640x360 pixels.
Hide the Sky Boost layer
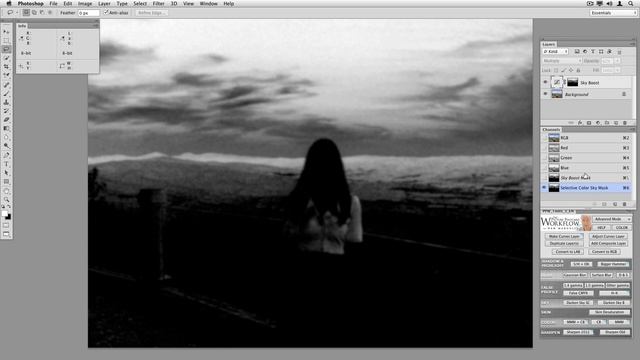[545, 82]
